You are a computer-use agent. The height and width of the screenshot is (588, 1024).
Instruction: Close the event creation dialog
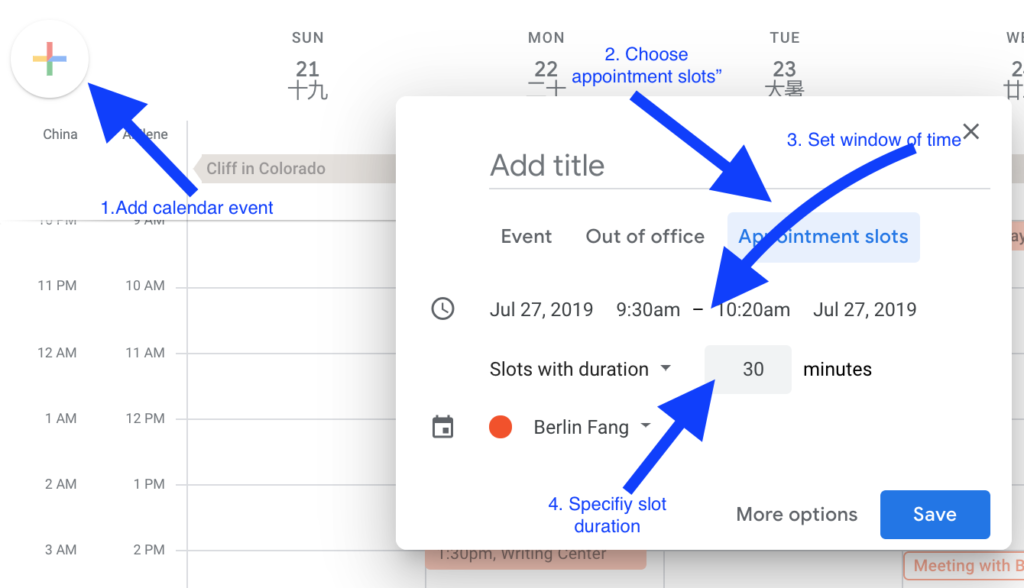[x=970, y=132]
